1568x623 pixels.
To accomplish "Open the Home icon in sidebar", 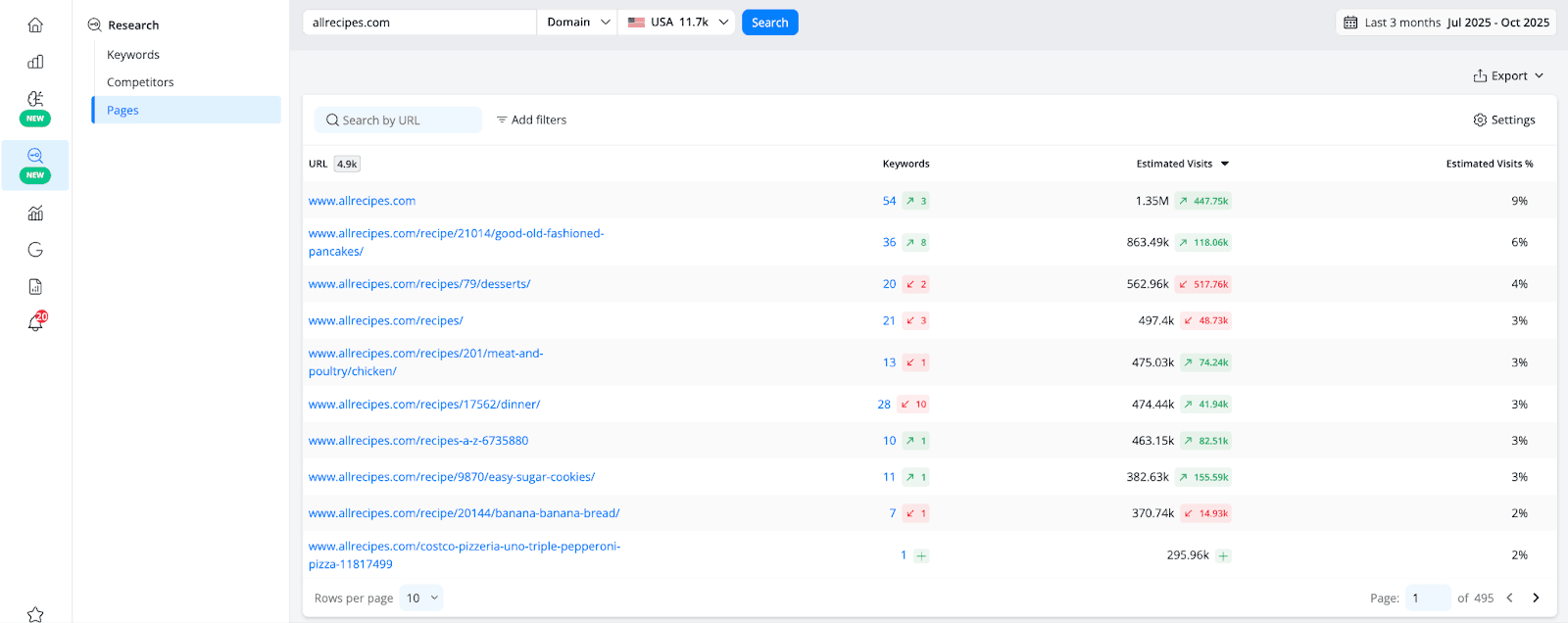I will pos(35,25).
